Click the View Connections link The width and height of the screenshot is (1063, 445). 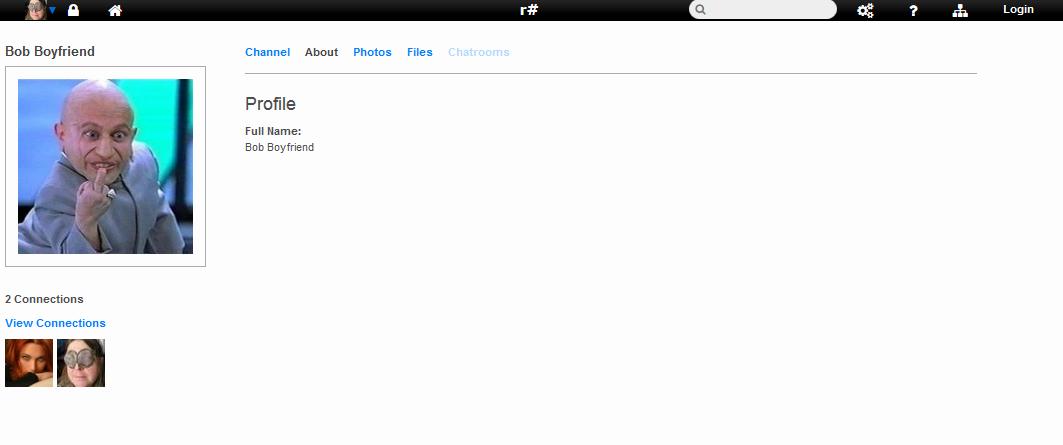[55, 323]
